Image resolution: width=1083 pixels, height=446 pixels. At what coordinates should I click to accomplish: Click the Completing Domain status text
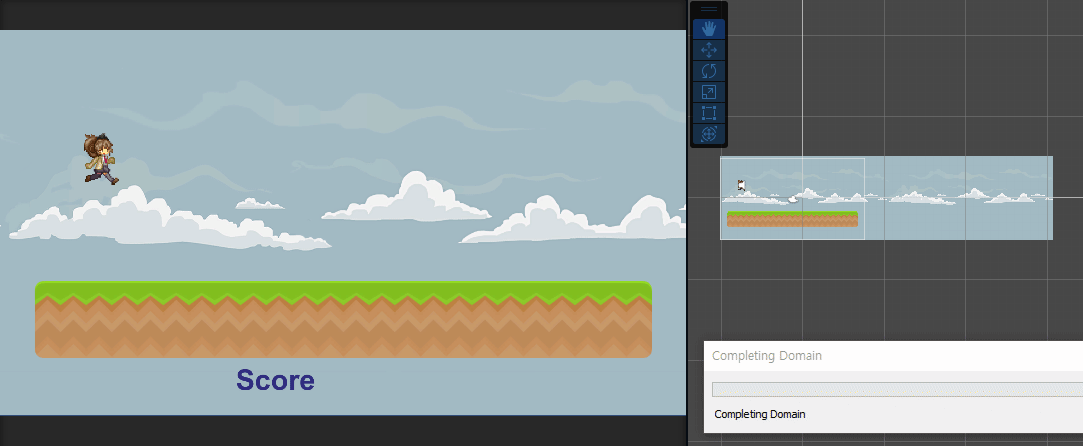760,414
